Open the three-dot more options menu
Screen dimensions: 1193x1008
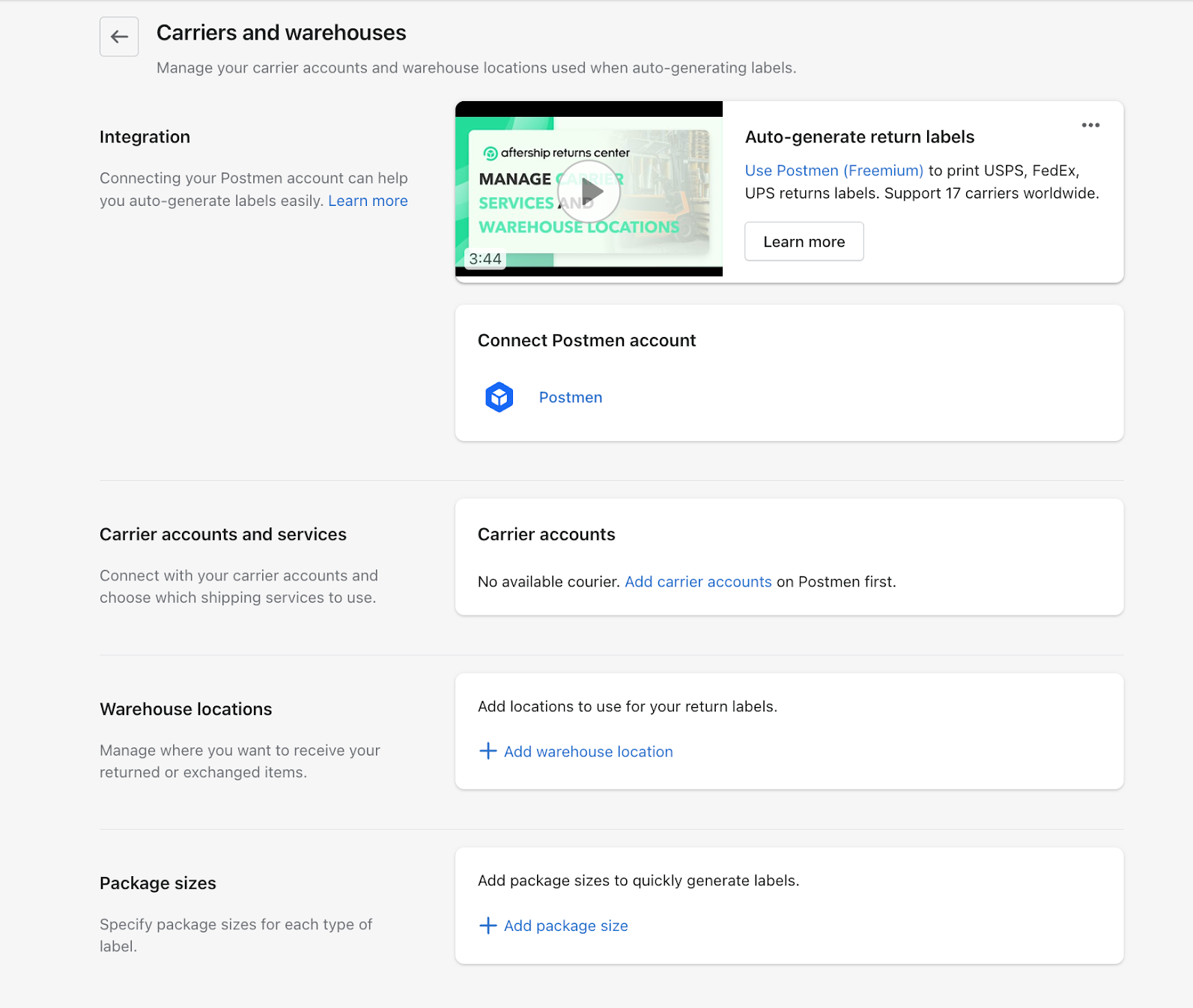click(1090, 125)
